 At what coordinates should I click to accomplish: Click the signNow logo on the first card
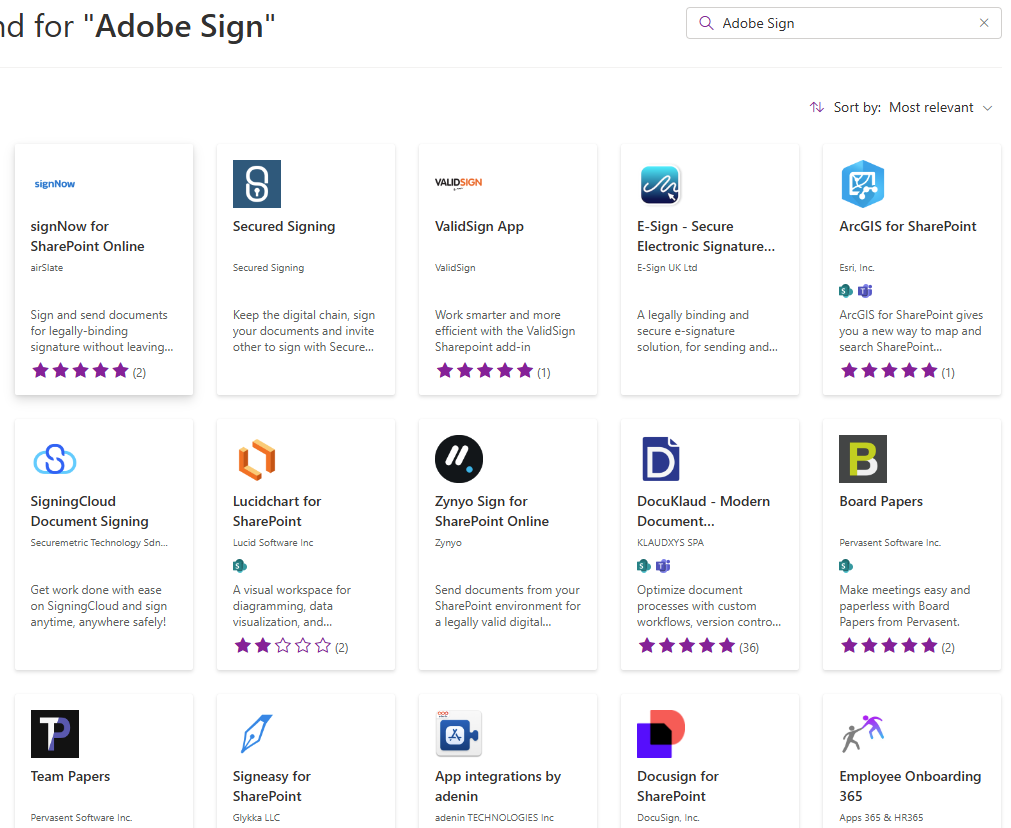55,183
